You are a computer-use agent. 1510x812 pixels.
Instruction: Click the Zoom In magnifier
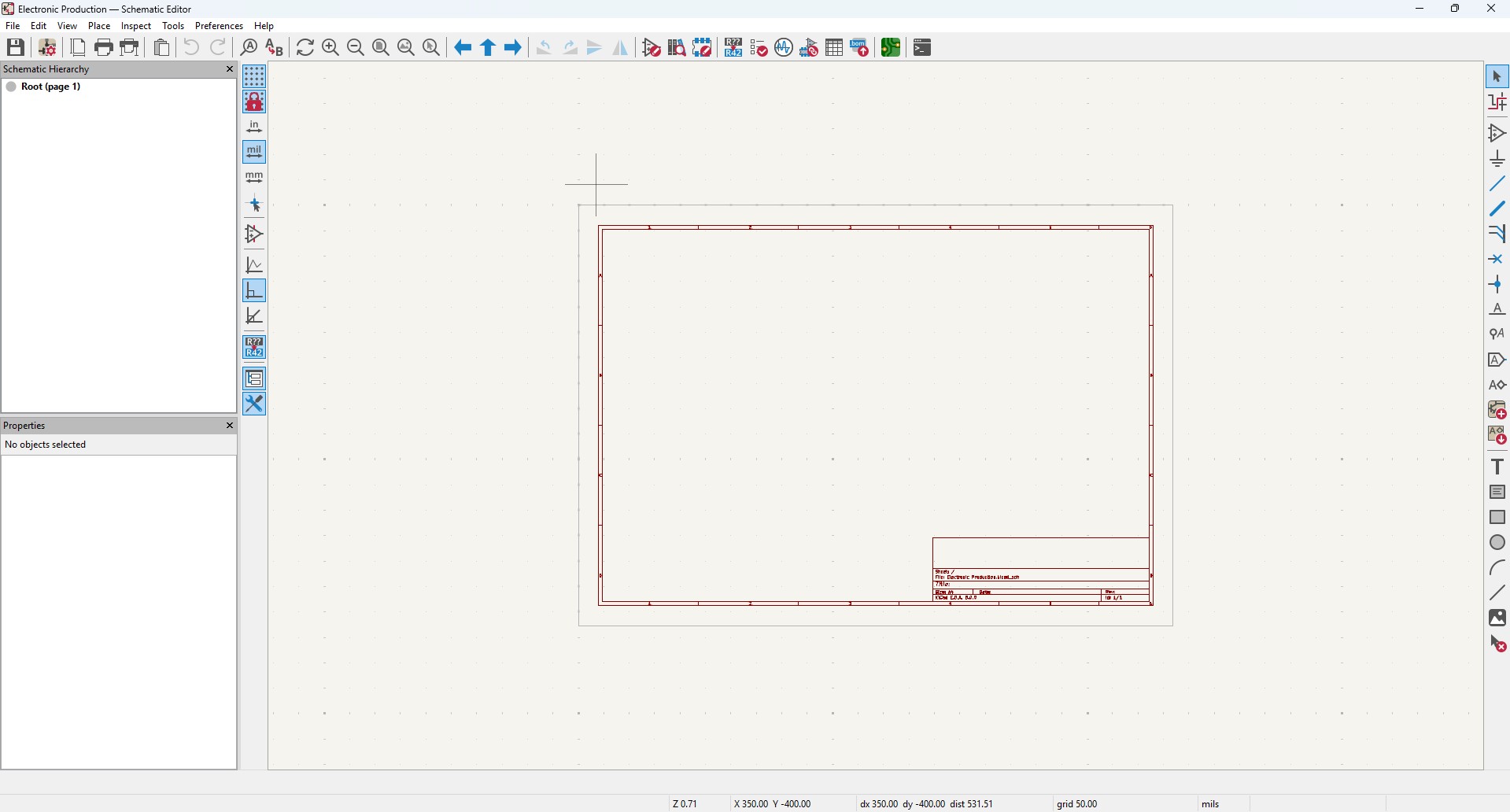[331, 47]
